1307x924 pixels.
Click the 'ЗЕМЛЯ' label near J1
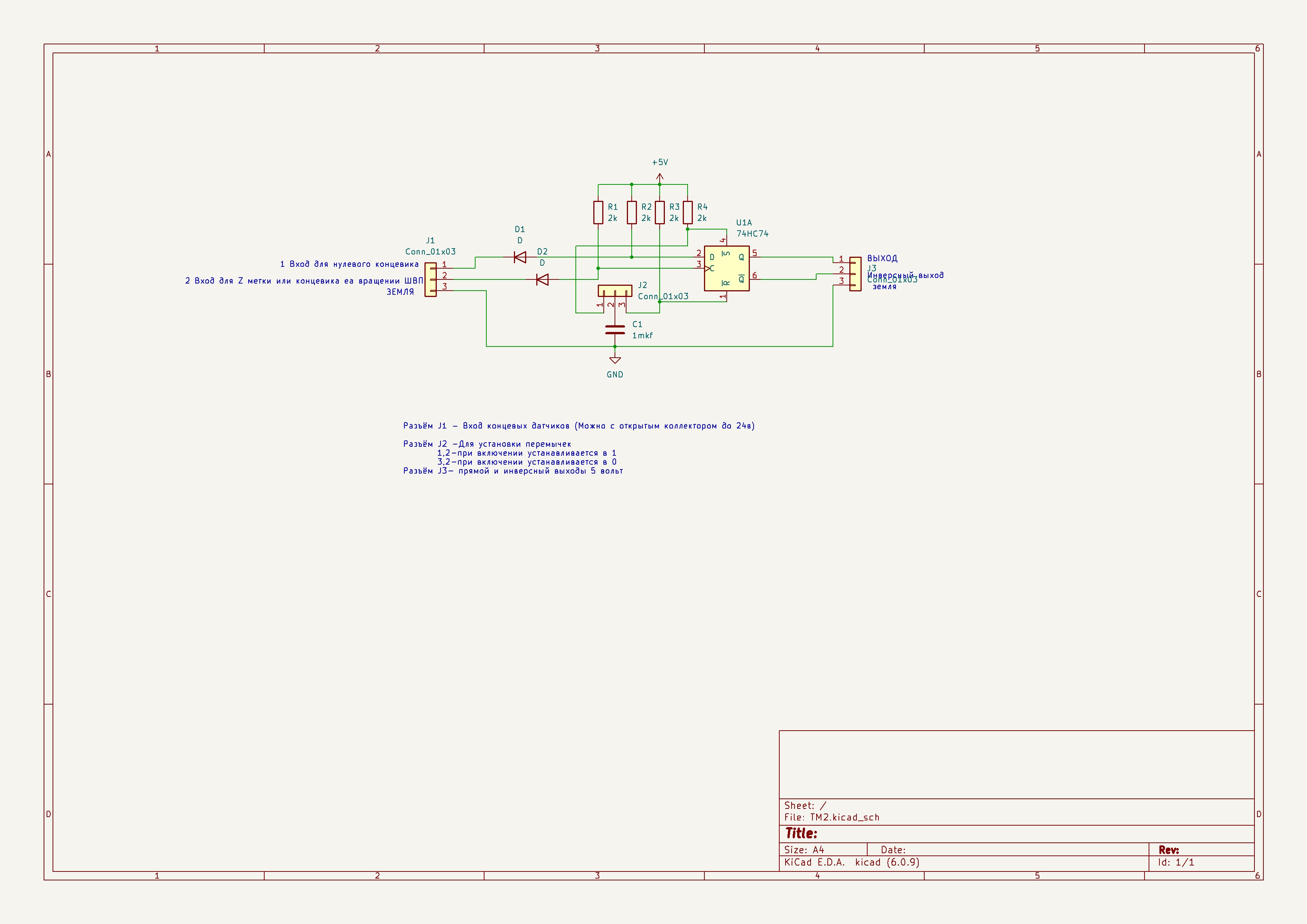click(x=400, y=292)
